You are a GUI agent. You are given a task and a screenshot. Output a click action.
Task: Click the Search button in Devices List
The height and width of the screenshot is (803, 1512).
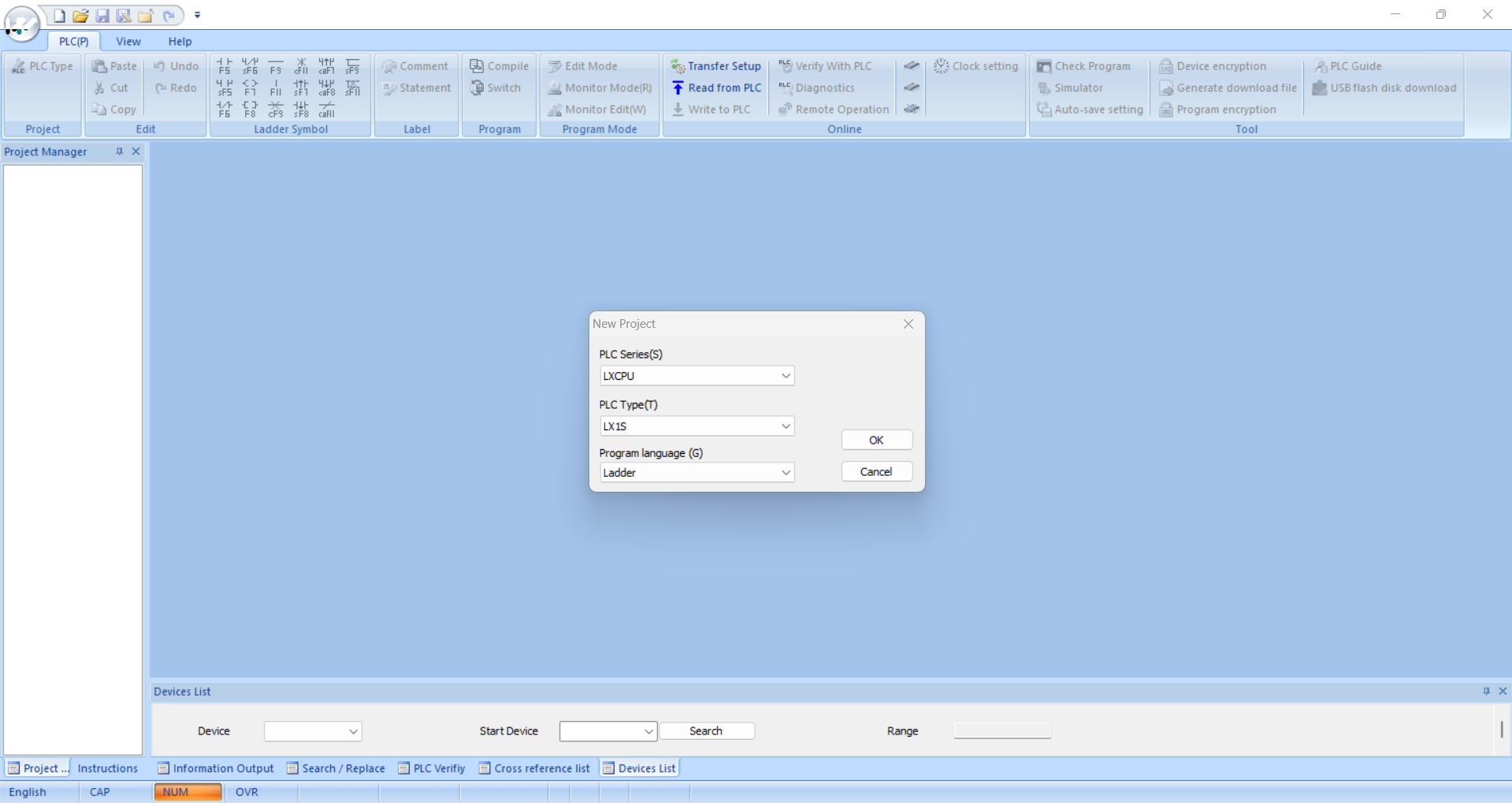(706, 731)
